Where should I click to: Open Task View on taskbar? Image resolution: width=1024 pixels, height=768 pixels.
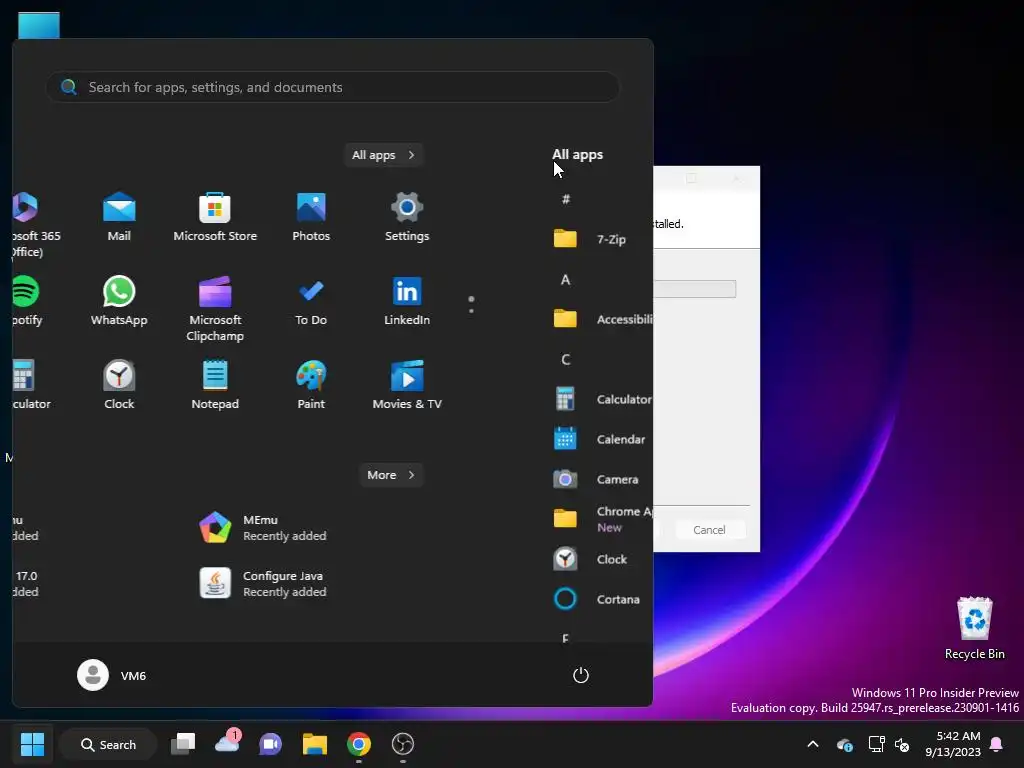coord(183,744)
